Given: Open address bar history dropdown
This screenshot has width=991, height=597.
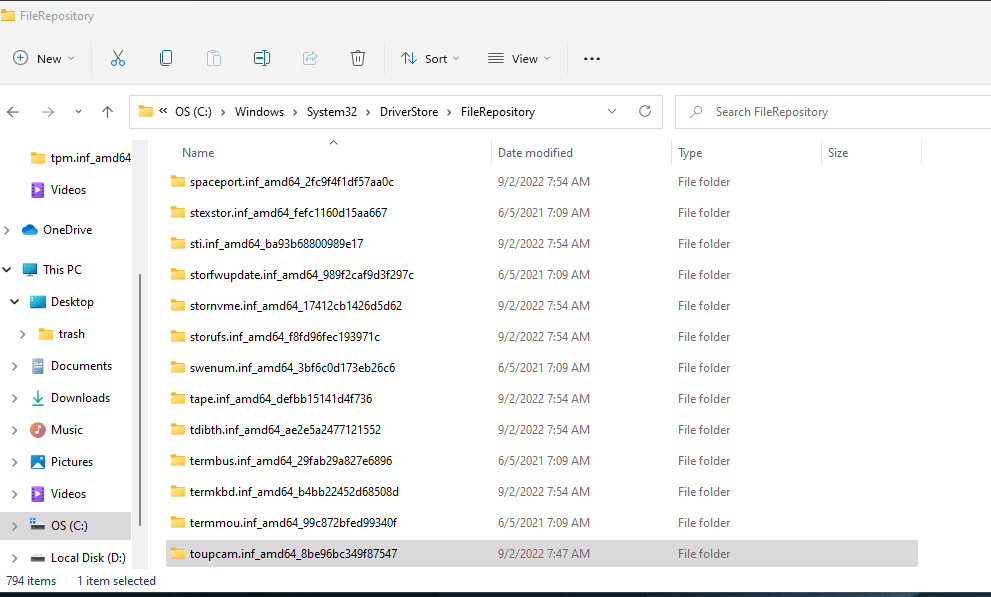Looking at the screenshot, I should tap(611, 111).
